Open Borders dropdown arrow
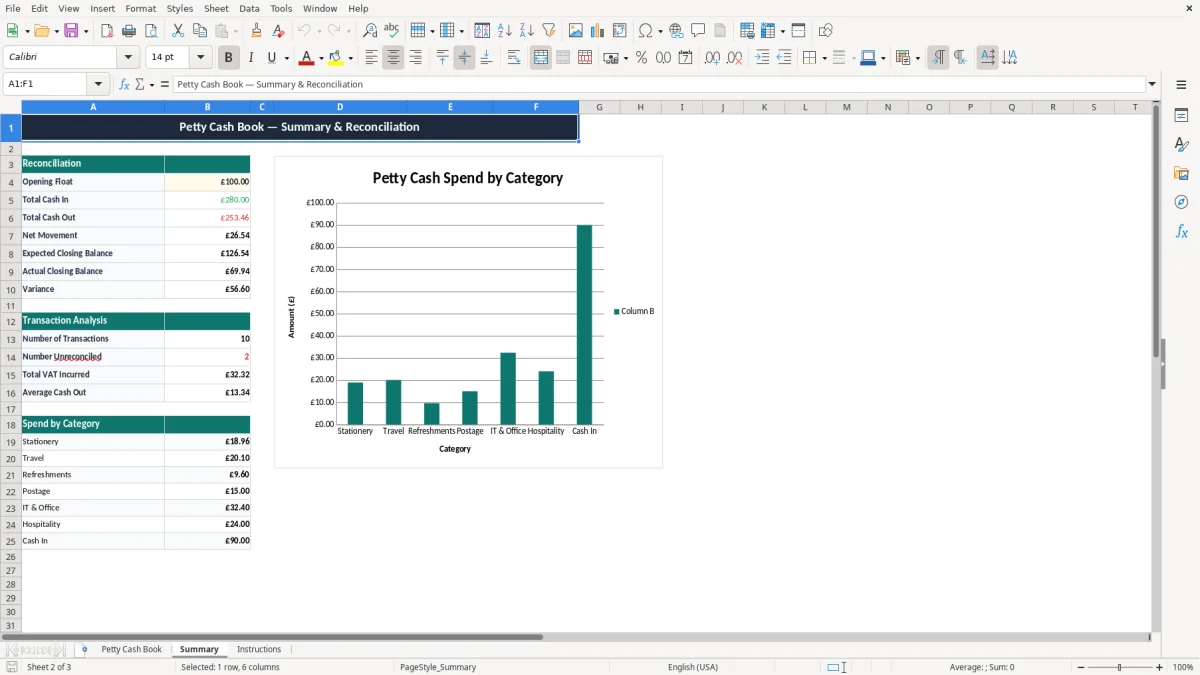Image resolution: width=1200 pixels, height=675 pixels. 824,58
